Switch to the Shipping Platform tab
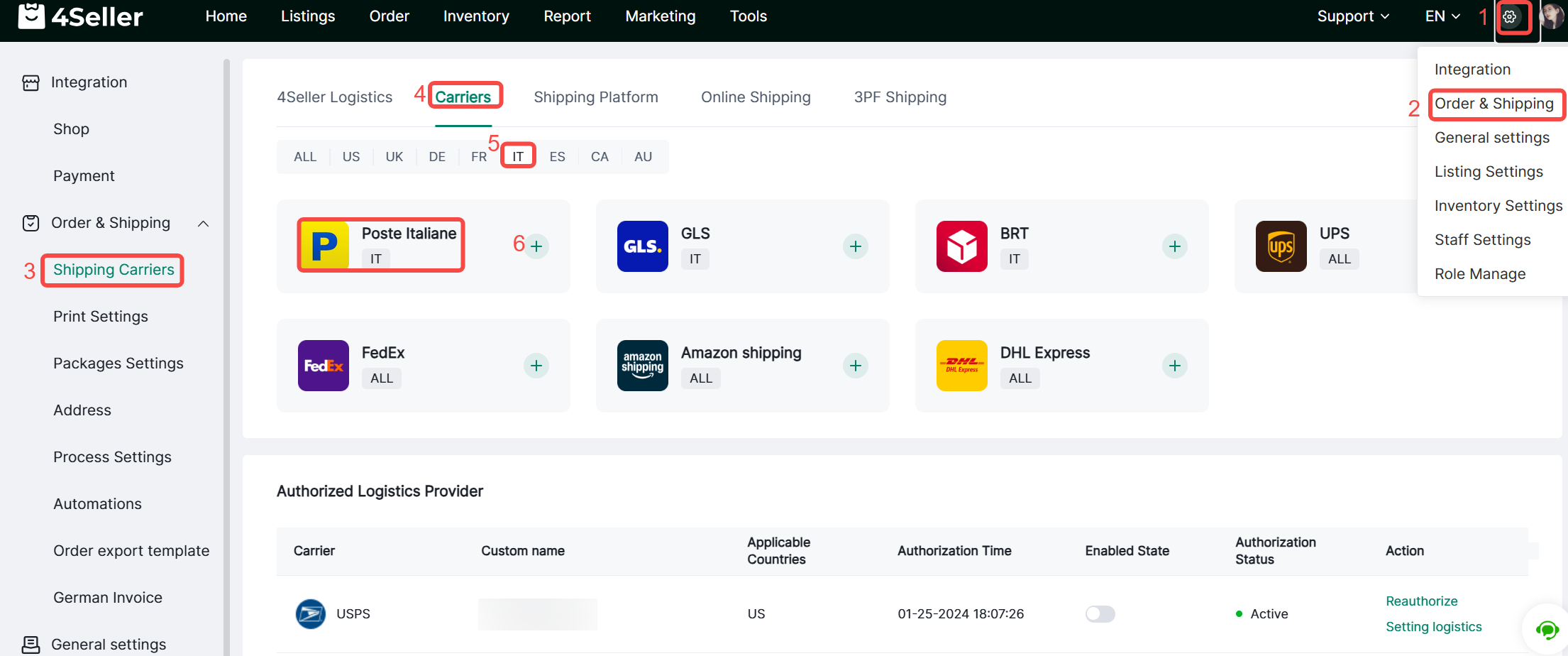This screenshot has height=656, width=1568. (x=595, y=97)
